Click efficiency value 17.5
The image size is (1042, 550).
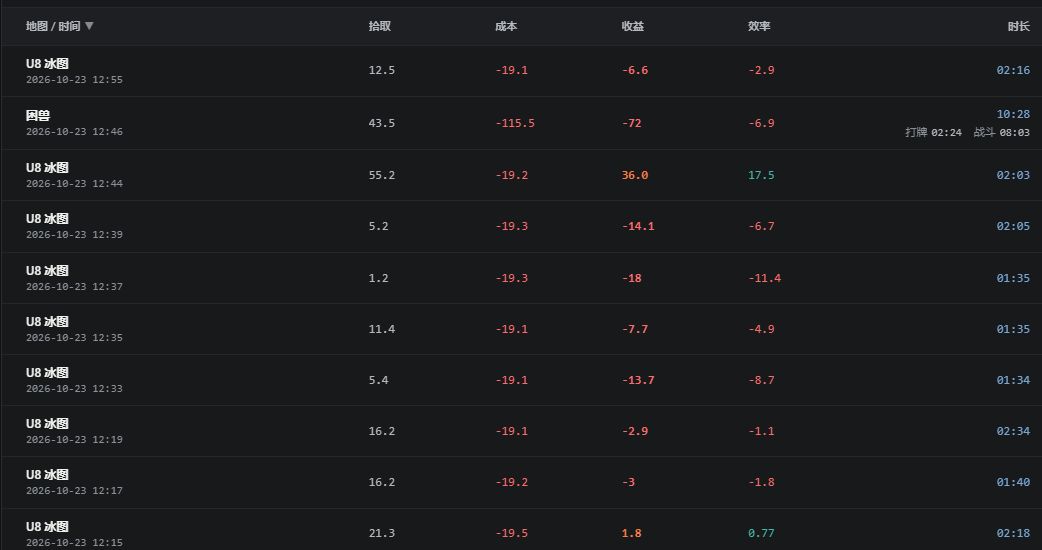pos(762,175)
